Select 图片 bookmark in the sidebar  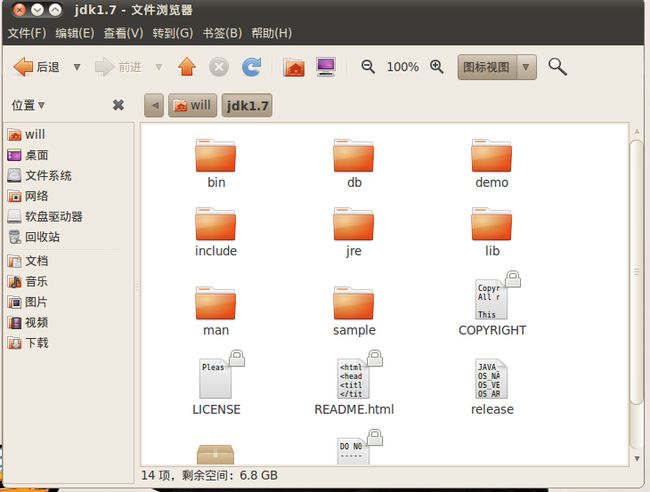click(28, 302)
